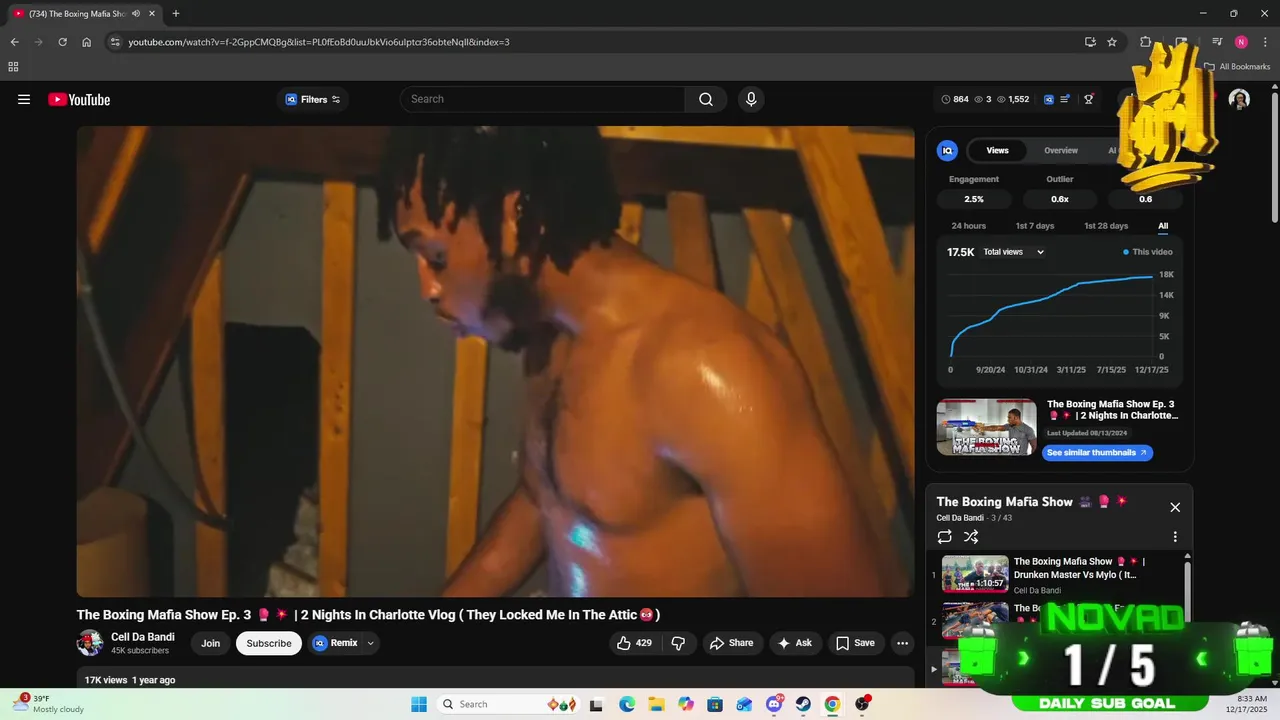Open playlist three-dot options menu
This screenshot has width=1280, height=720.
tap(1175, 537)
